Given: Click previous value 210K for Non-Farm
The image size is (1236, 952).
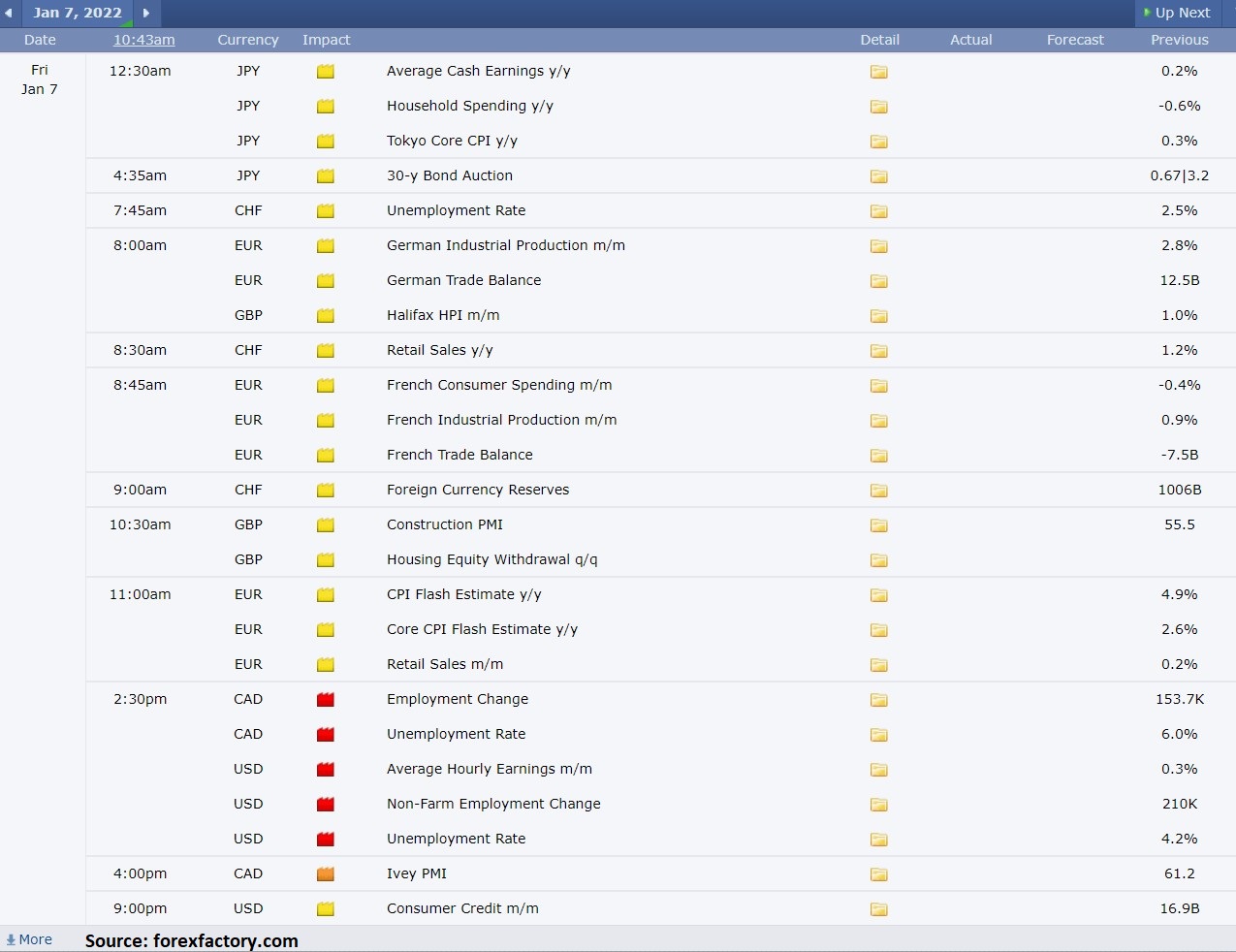Looking at the screenshot, I should (x=1180, y=804).
